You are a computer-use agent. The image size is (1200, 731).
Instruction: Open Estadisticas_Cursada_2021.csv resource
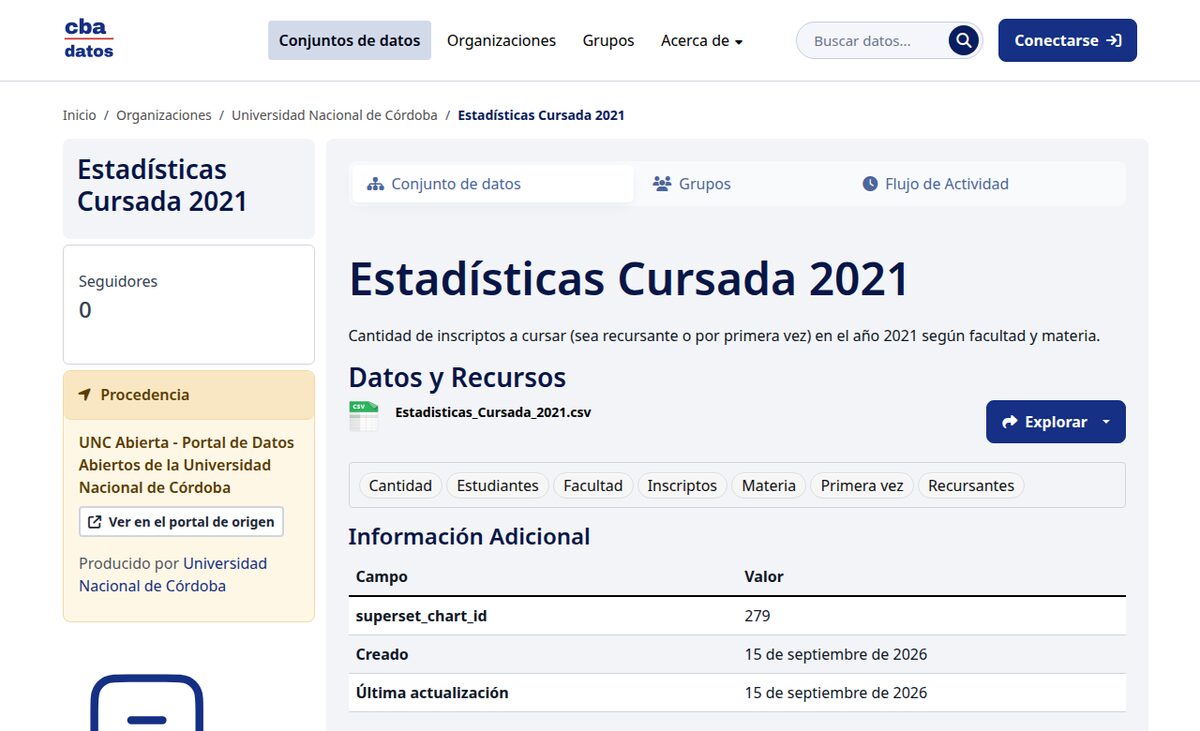(493, 412)
